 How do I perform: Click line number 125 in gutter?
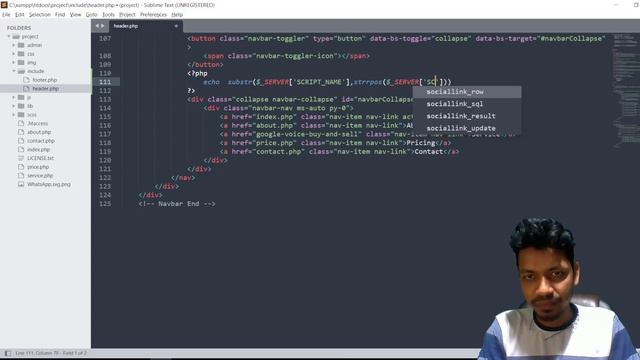click(x=105, y=204)
